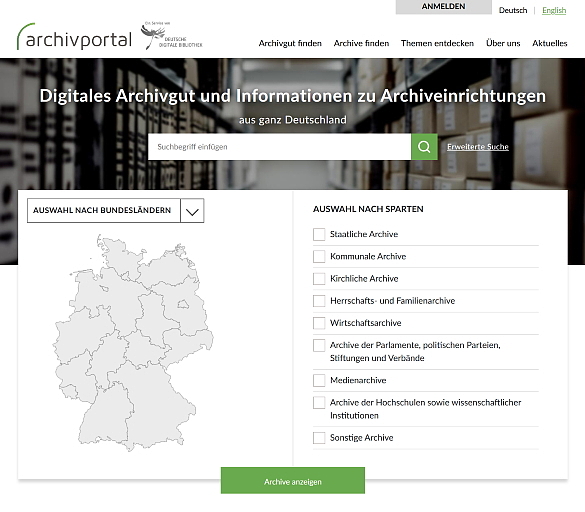This screenshot has height=512, width=585.
Task: Open the Archivgut finden menu
Action: [290, 43]
